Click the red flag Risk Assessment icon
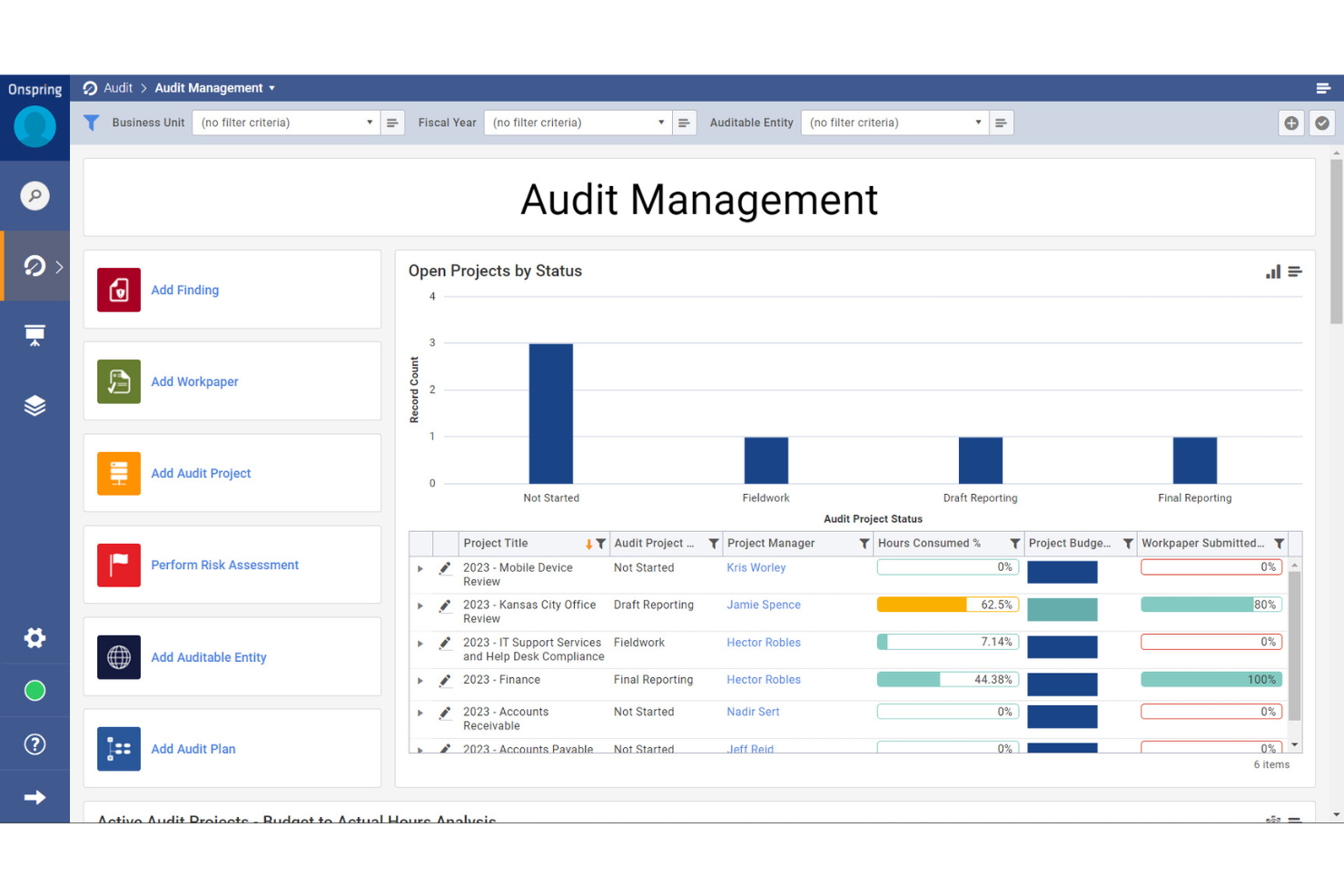This screenshot has height=896, width=1344. pos(119,565)
